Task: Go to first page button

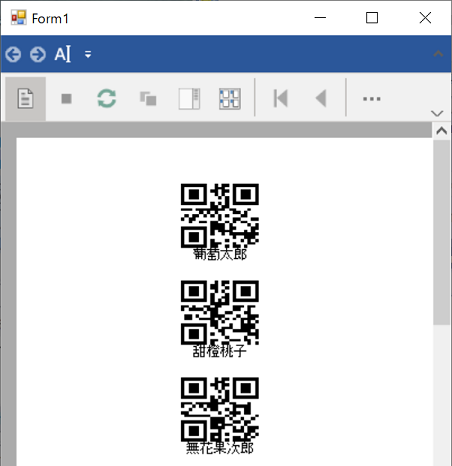Action: 280,98
